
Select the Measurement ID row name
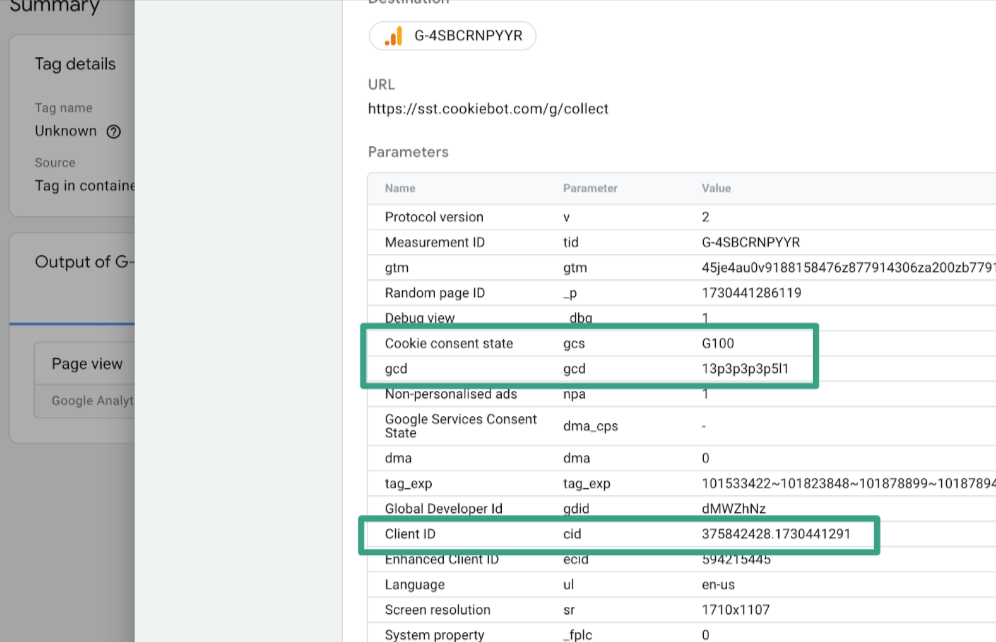click(x=434, y=242)
